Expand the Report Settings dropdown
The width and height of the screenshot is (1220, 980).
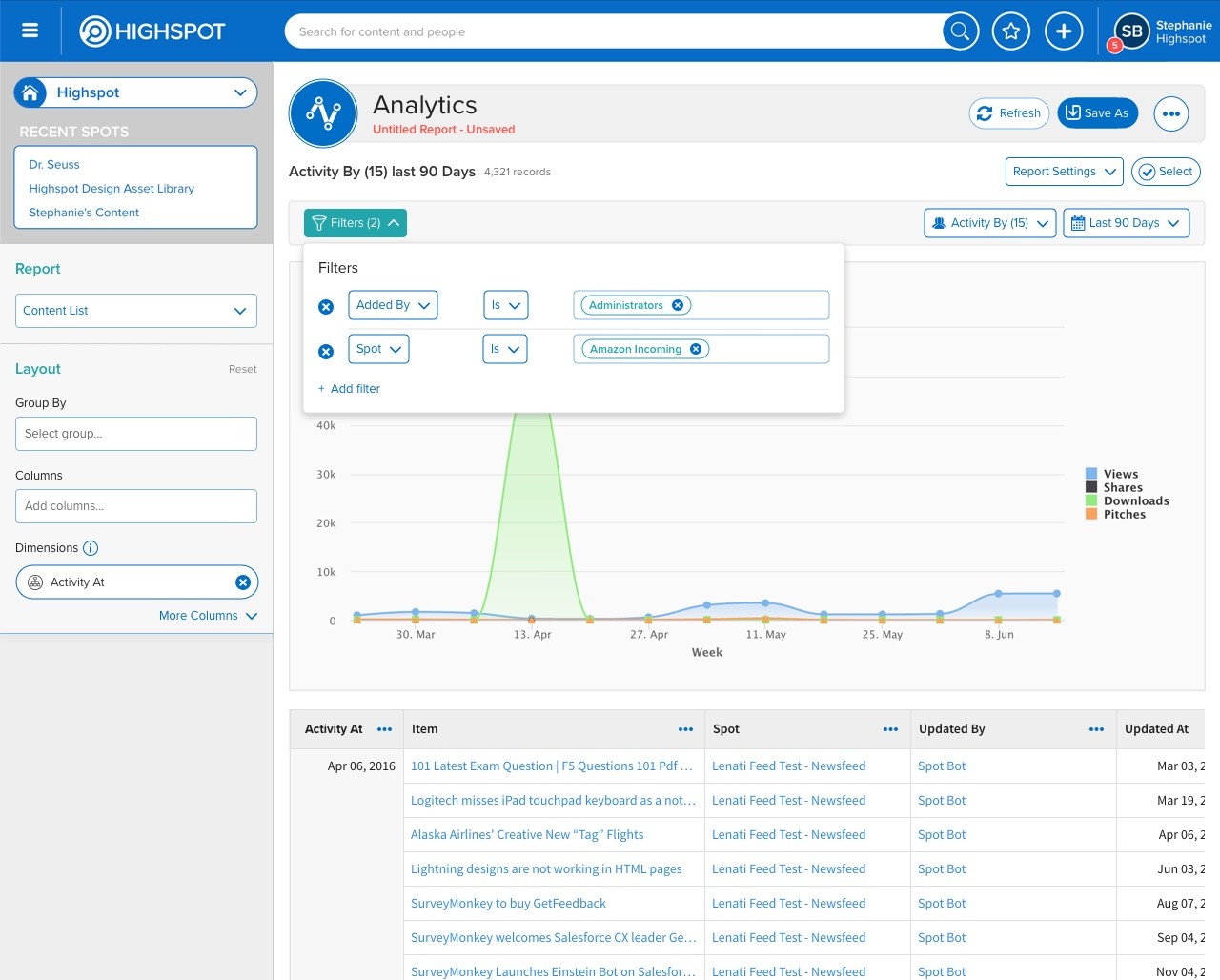(x=1064, y=172)
